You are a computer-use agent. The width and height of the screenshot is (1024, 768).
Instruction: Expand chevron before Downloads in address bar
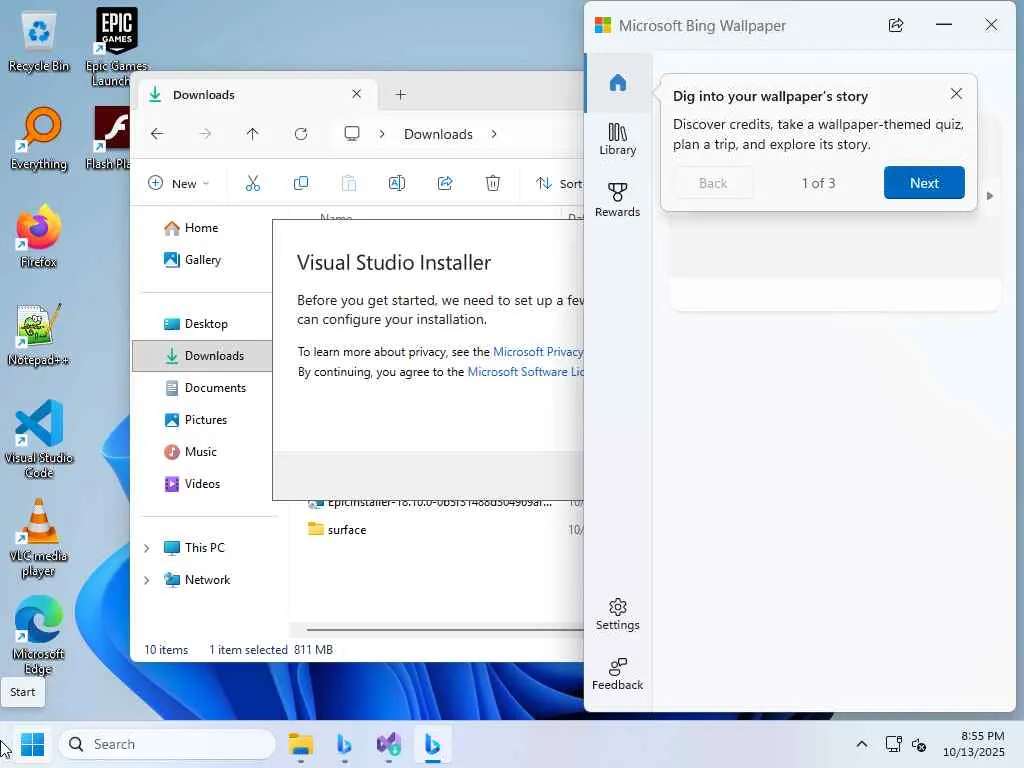(382, 134)
